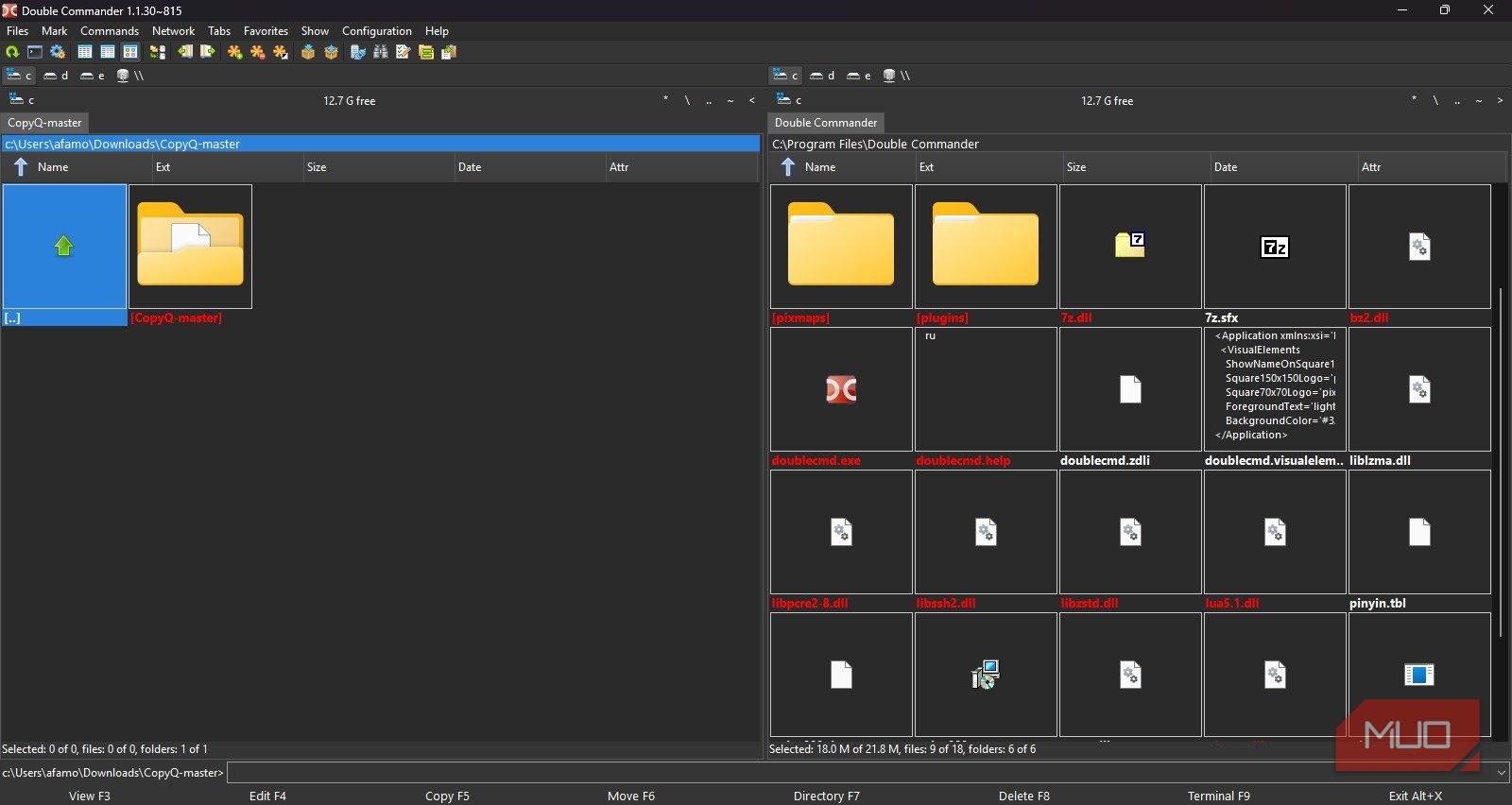Select drive d in right drive bar
Viewport: 1512px width, 805px height.
(822, 76)
